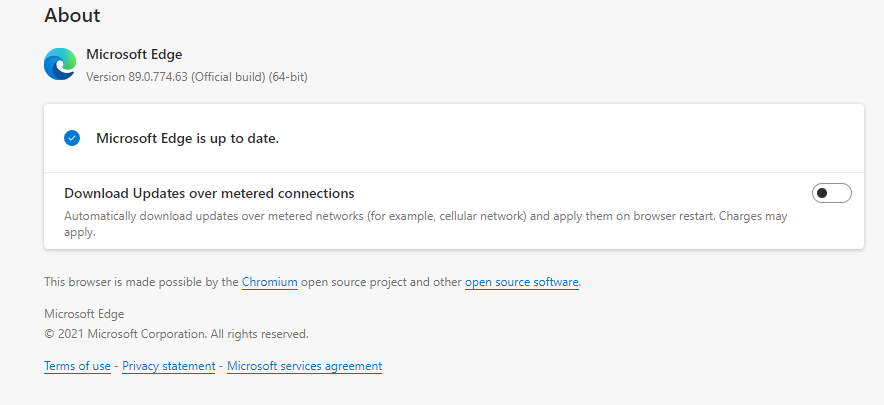
Task: Open the Microsoft services agreement link
Action: click(x=304, y=366)
